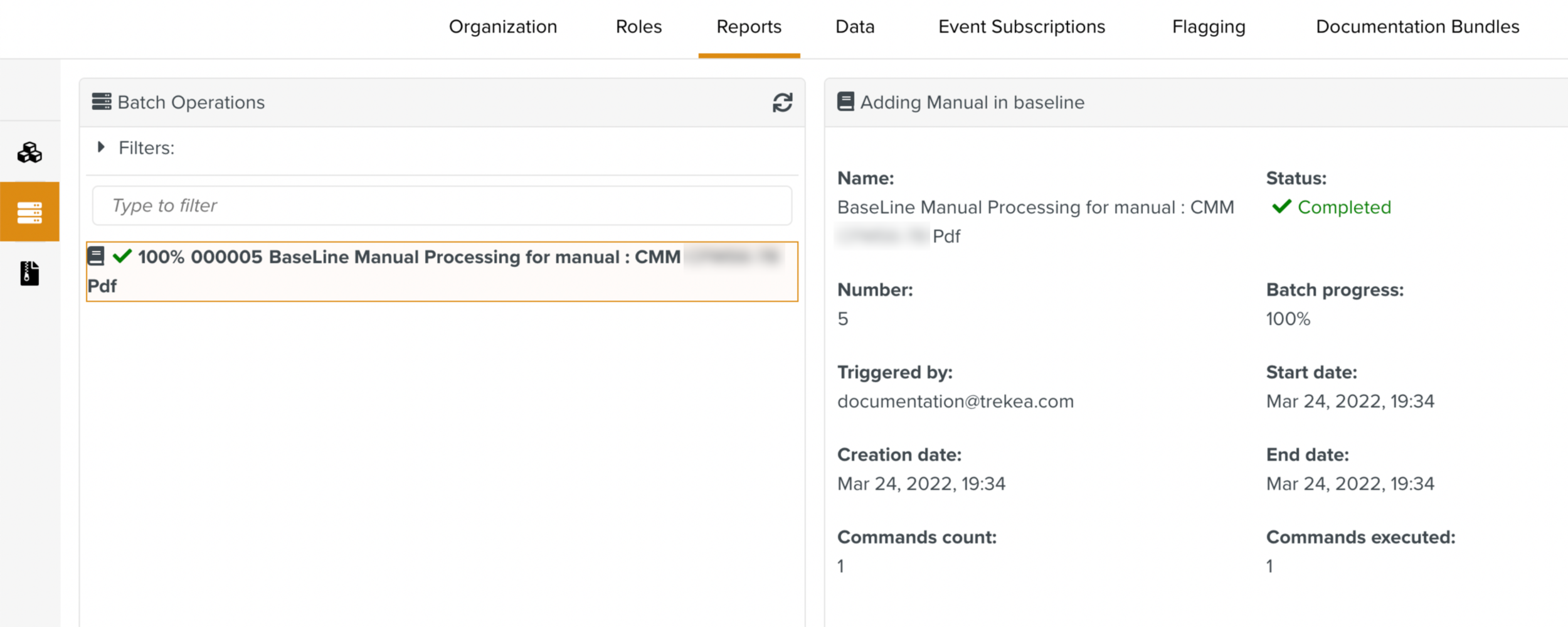Select the orange batch operations sidebar icon
The width and height of the screenshot is (1568, 627).
(29, 212)
